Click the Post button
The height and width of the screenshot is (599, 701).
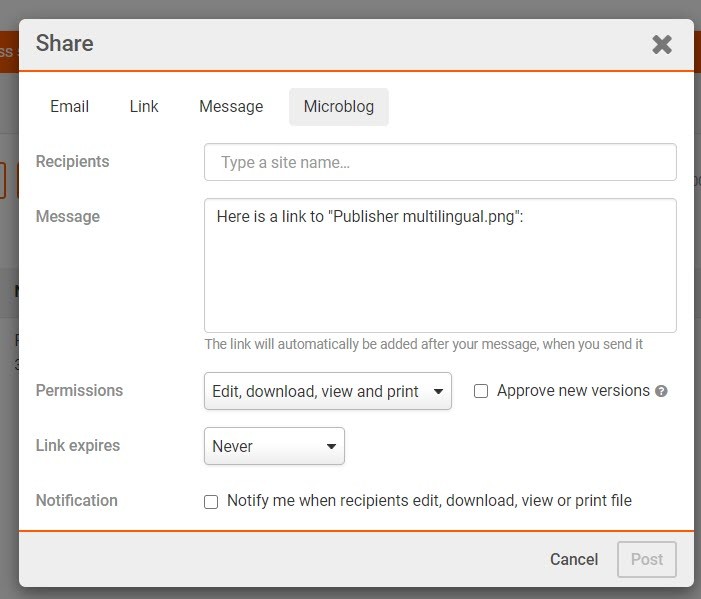pos(646,559)
